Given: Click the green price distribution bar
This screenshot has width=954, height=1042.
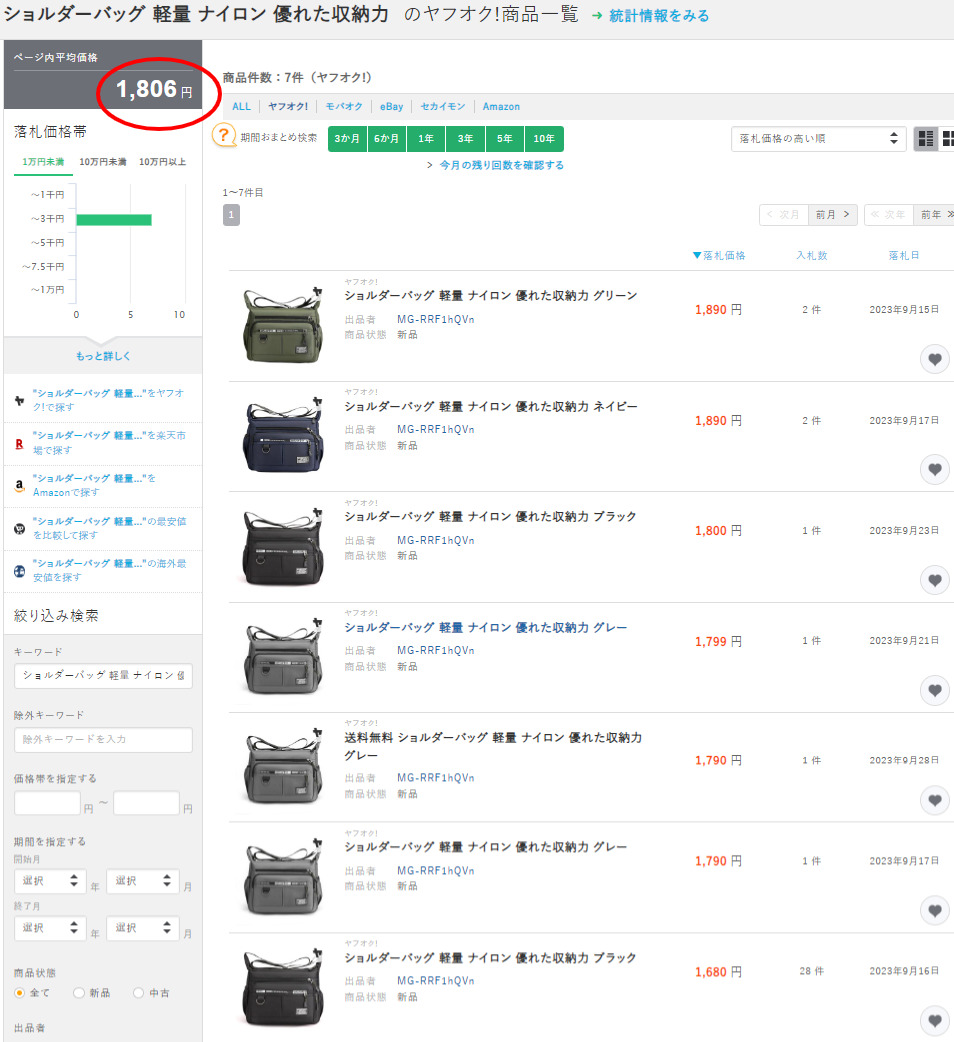Looking at the screenshot, I should pos(113,219).
